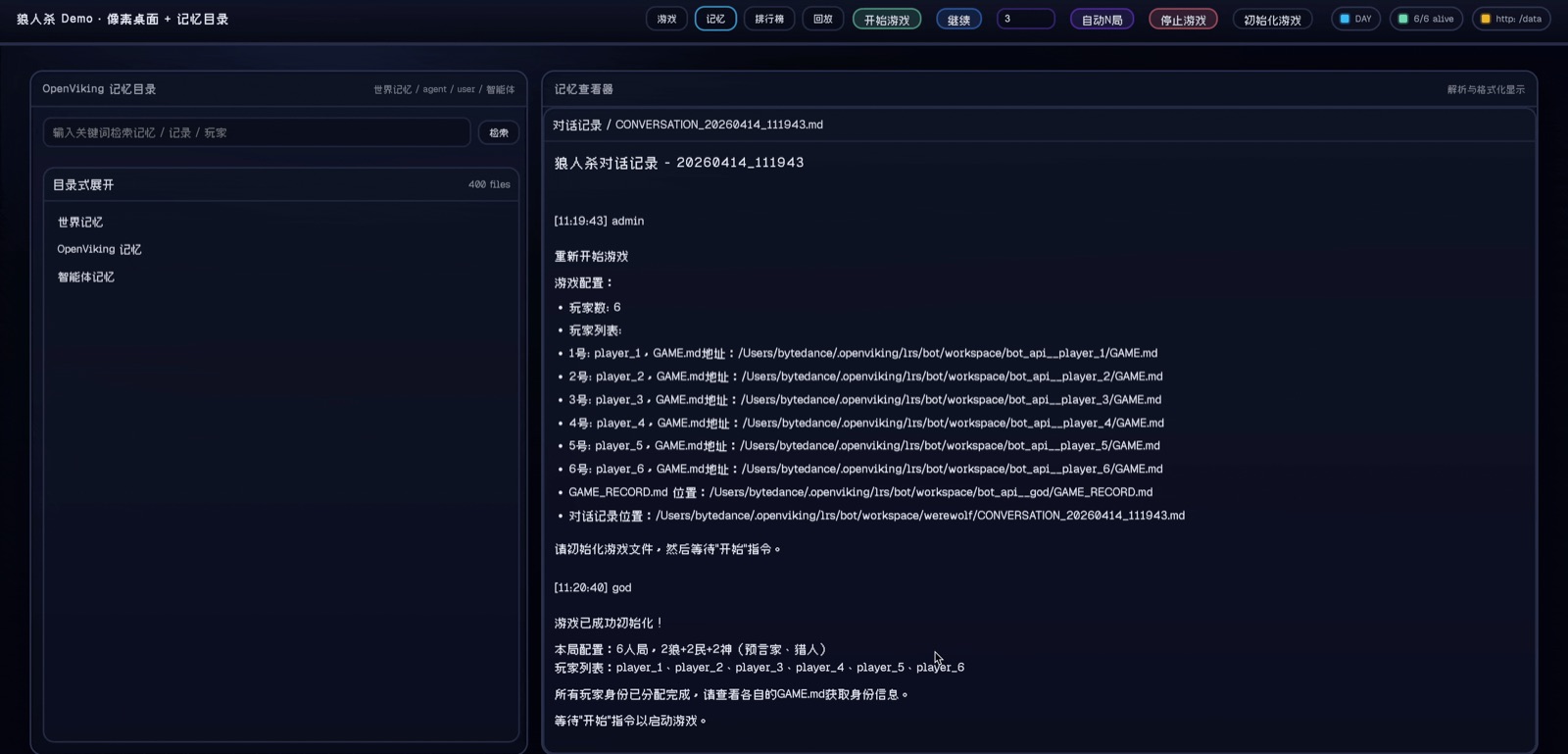Click the 玩家数: 6 line
Image resolution: width=1568 pixels, height=754 pixels.
click(x=594, y=307)
